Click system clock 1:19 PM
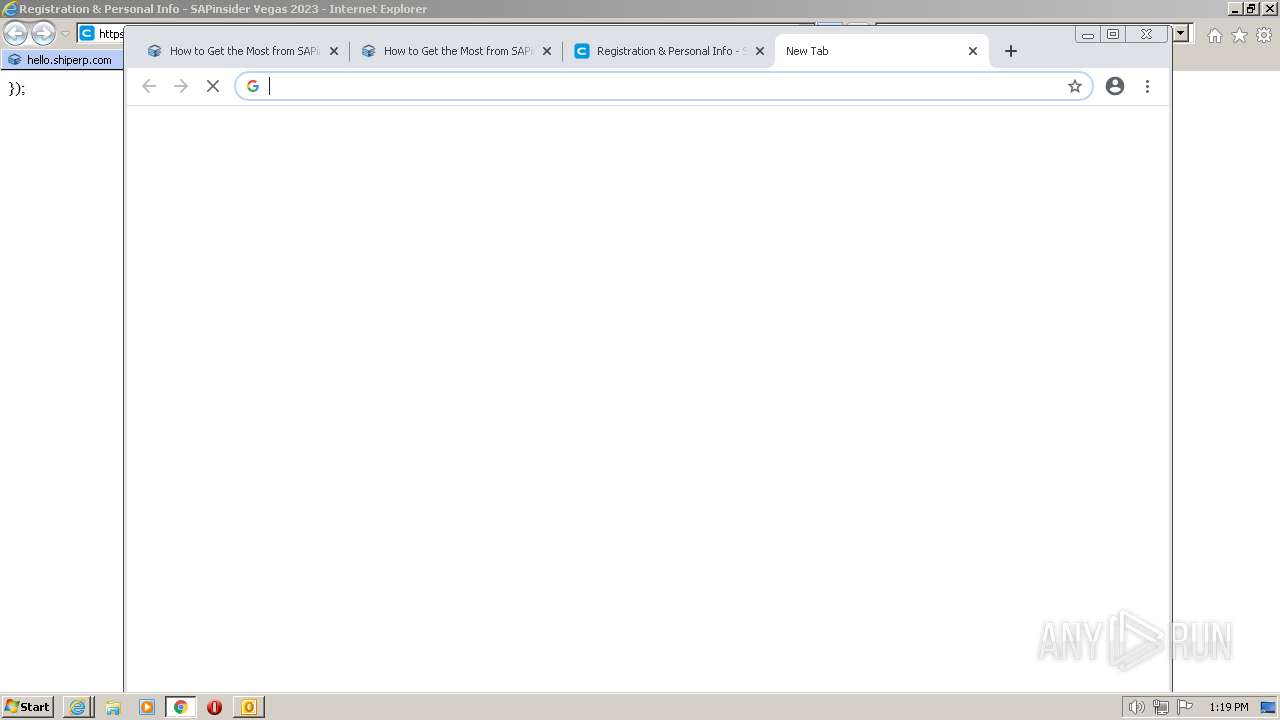 (x=1228, y=707)
